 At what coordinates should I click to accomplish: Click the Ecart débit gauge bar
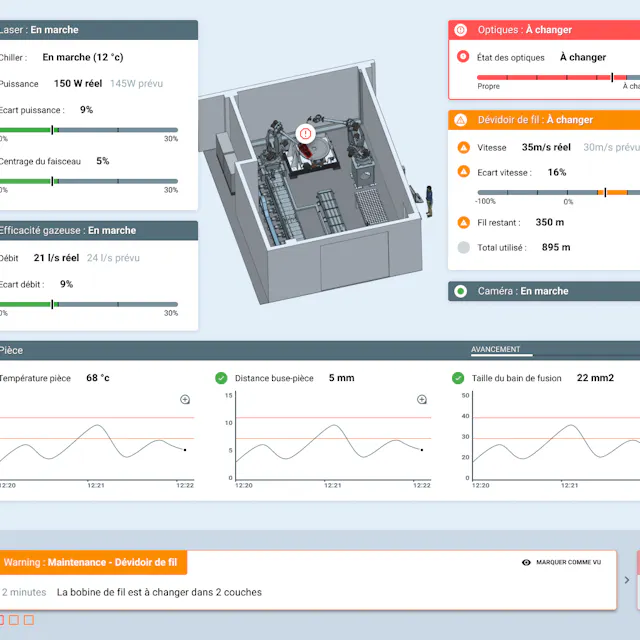click(89, 304)
